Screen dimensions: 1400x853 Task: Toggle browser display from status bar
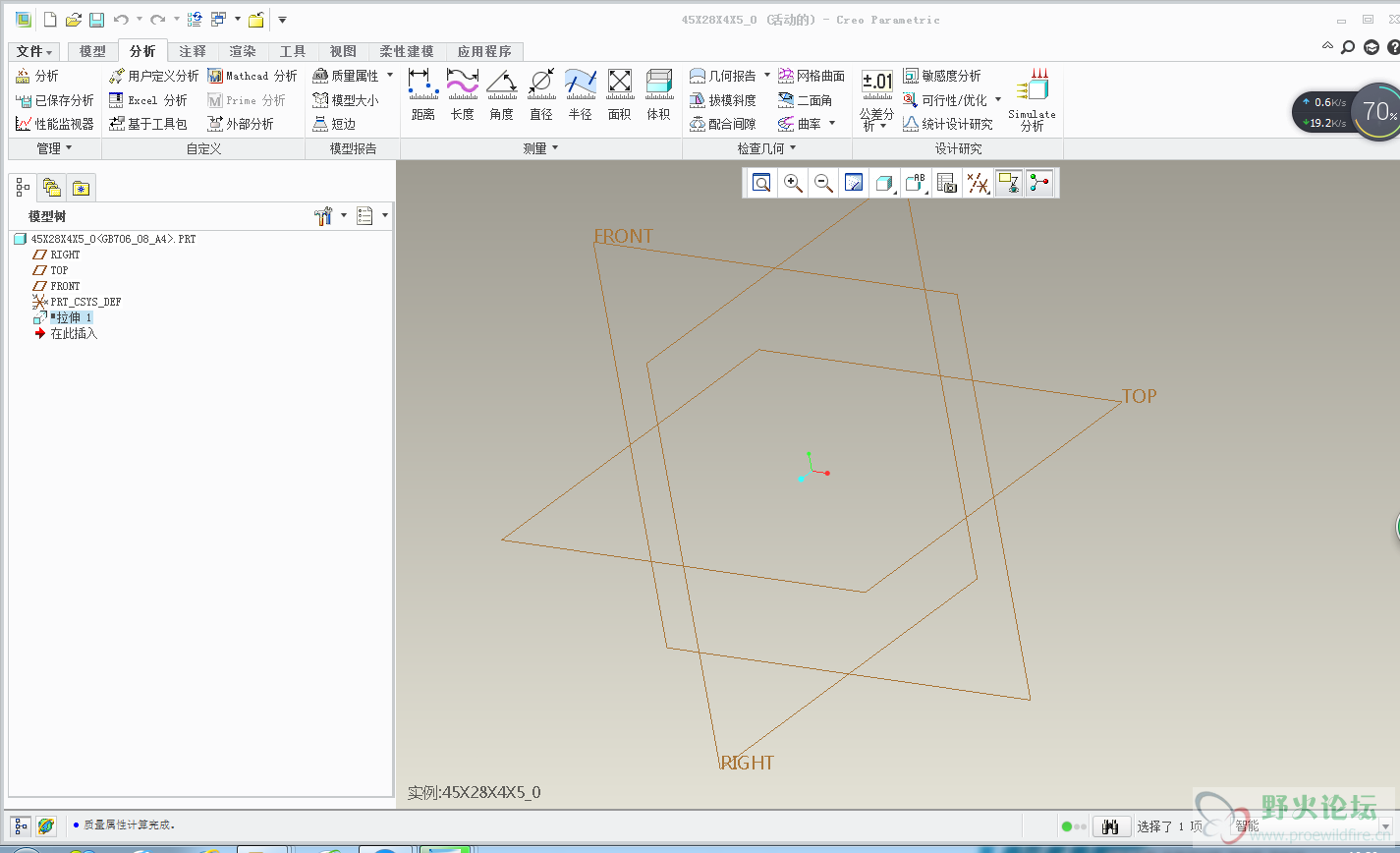point(46,826)
